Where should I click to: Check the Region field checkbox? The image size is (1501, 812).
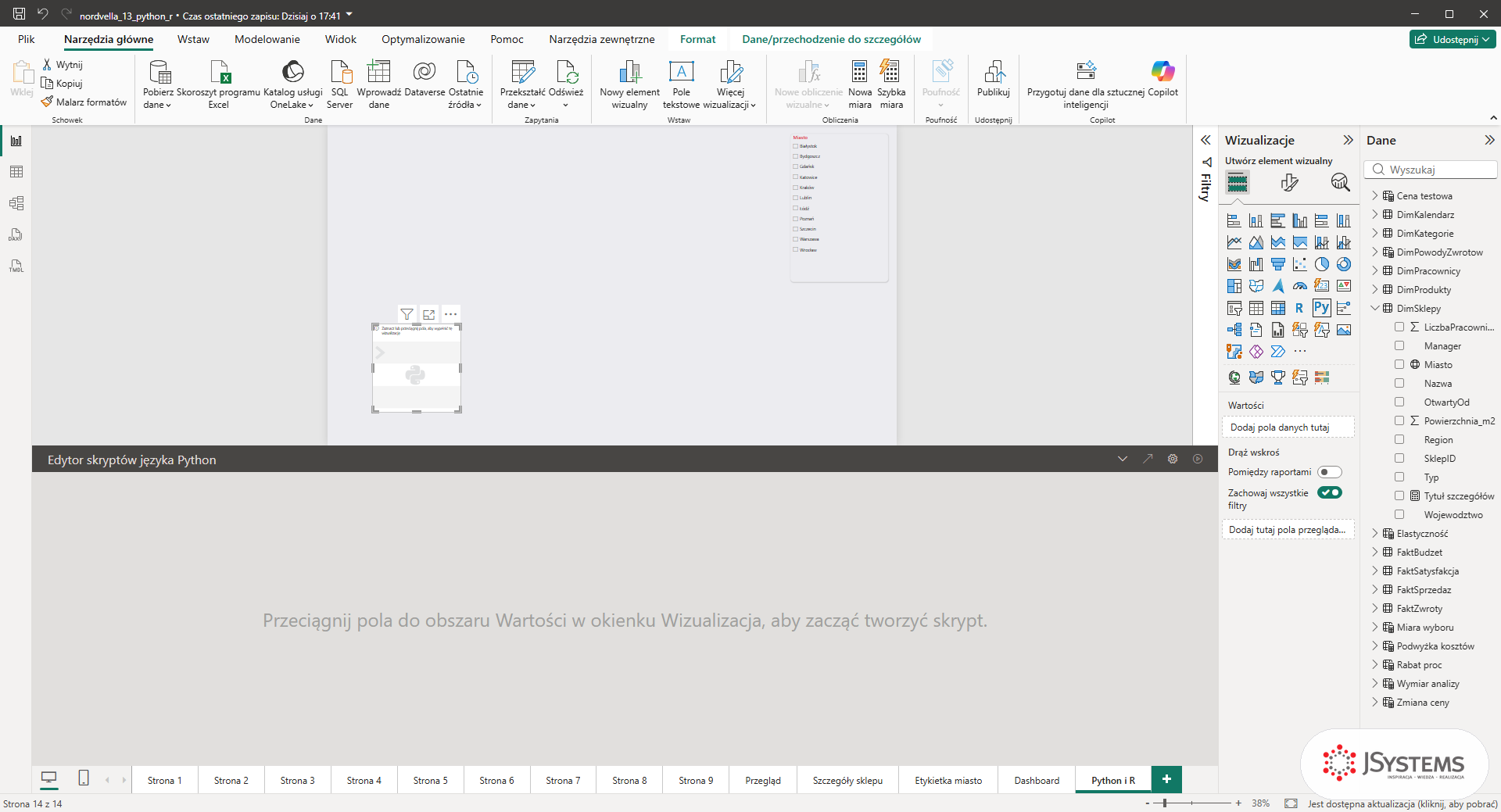tap(1399, 439)
